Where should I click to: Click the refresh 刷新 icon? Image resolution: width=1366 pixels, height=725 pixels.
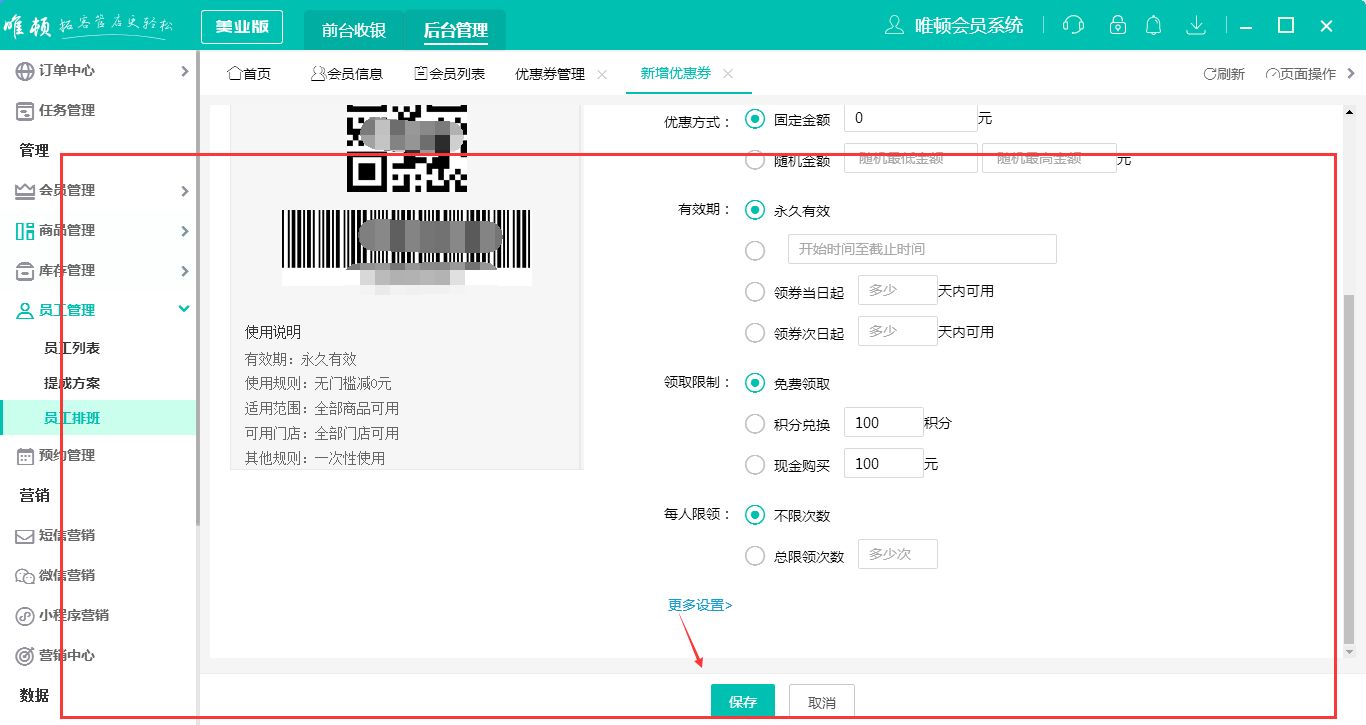(1209, 74)
